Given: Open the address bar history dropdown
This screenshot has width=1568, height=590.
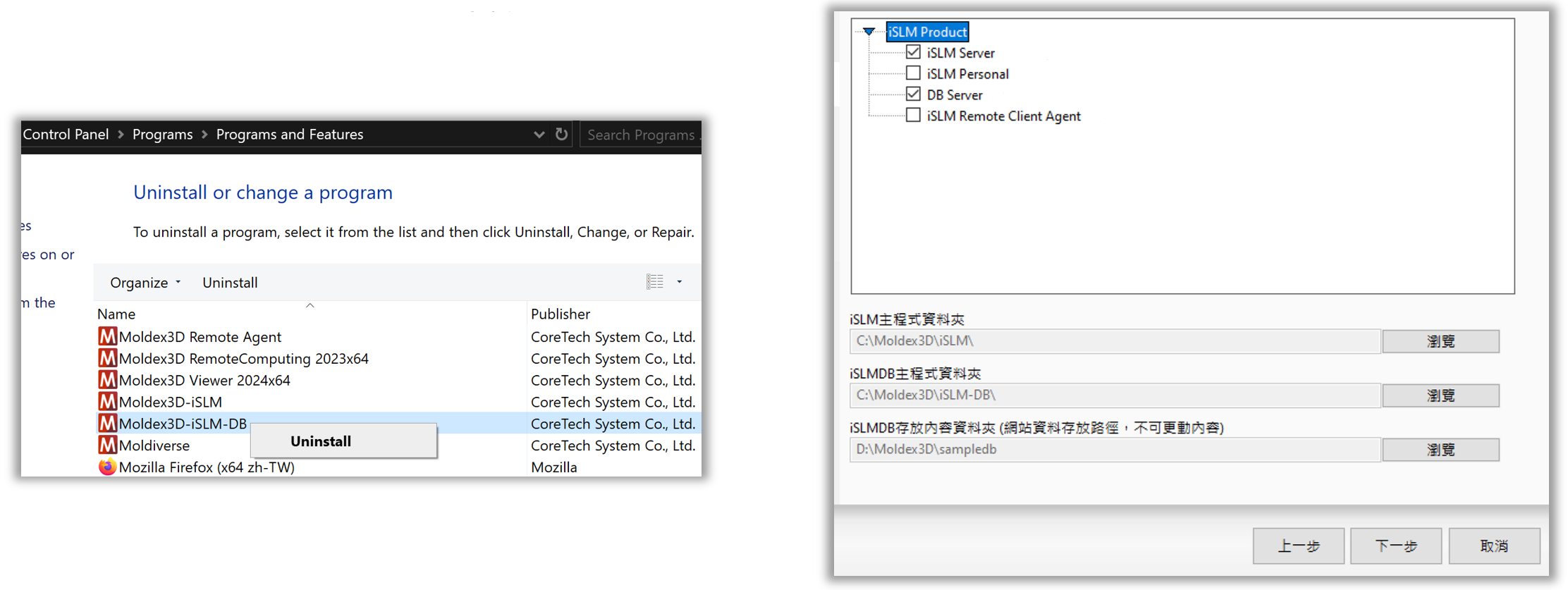Looking at the screenshot, I should [539, 134].
